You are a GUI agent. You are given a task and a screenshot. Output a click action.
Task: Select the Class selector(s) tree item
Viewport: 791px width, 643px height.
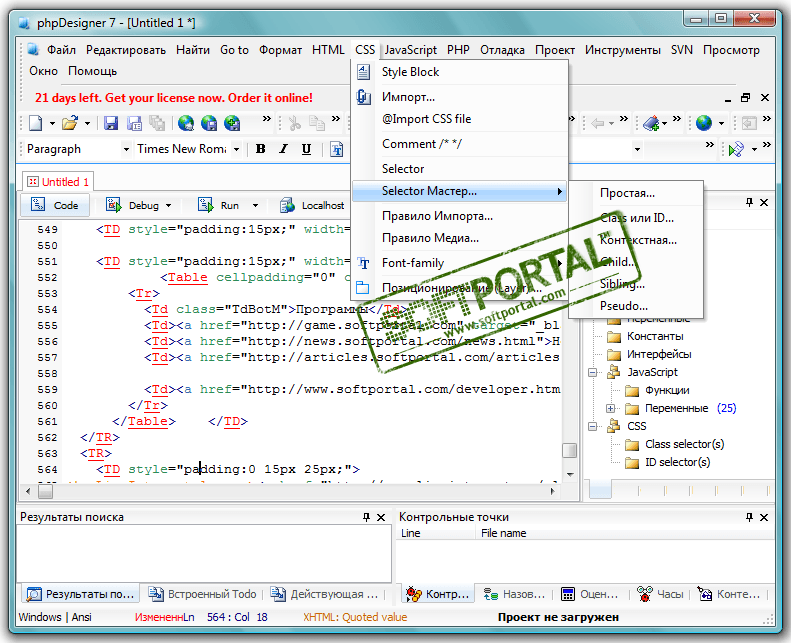point(685,444)
